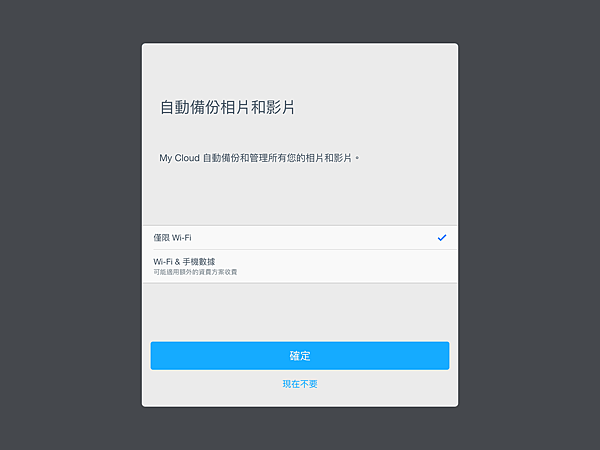Choose the Wi-Fi & 手機數據 option
Image resolution: width=600 pixels, height=450 pixels.
300,266
